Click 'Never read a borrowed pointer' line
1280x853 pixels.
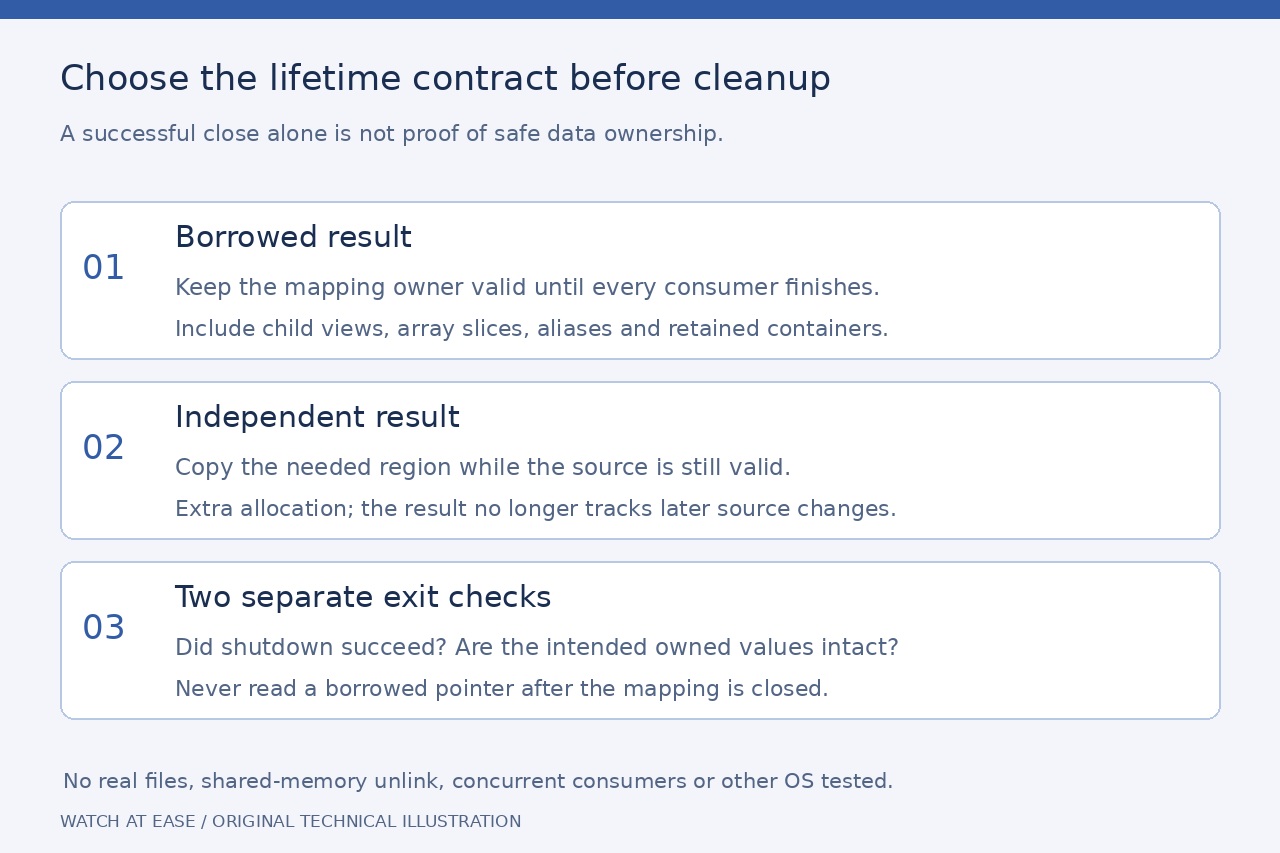tap(501, 689)
